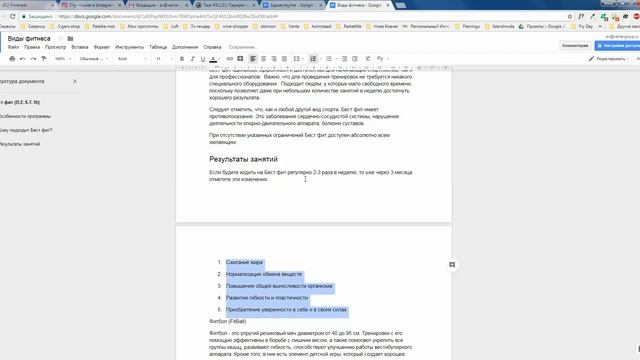Viewport: 640px width, 360px height.
Task: Open the Справка menu
Action: [x=212, y=47]
